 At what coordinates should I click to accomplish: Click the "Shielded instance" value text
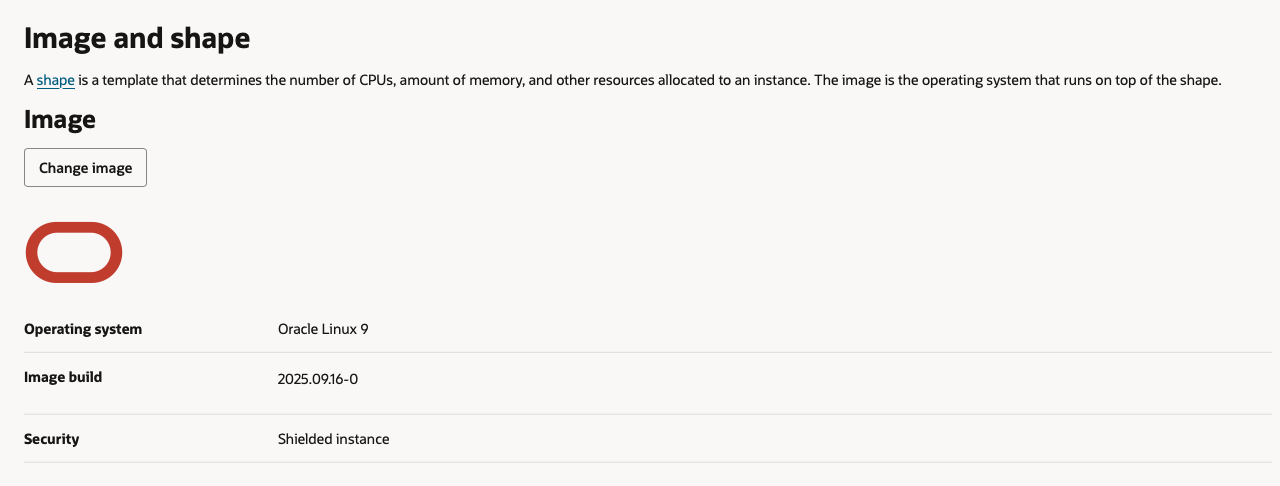coord(333,439)
